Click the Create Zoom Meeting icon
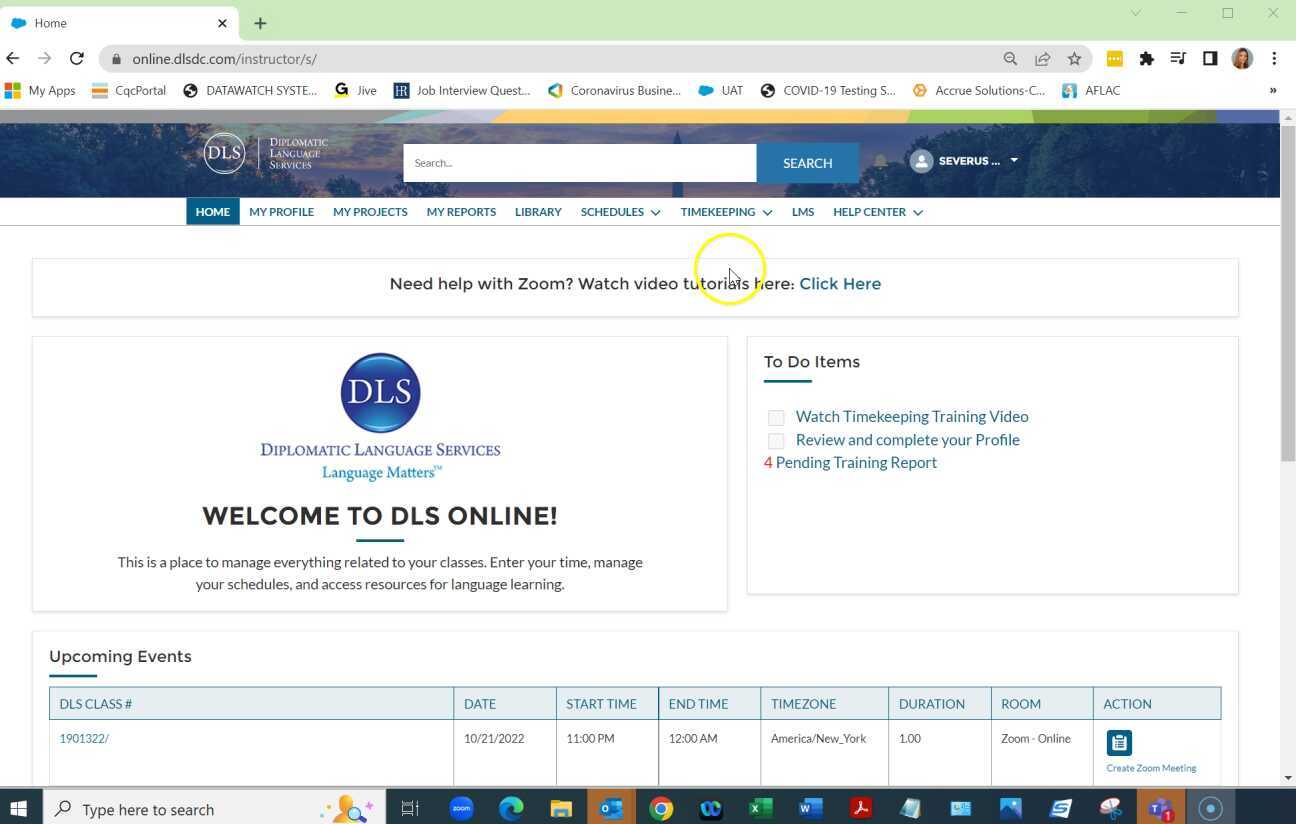The image size is (1296, 824). [x=1119, y=742]
